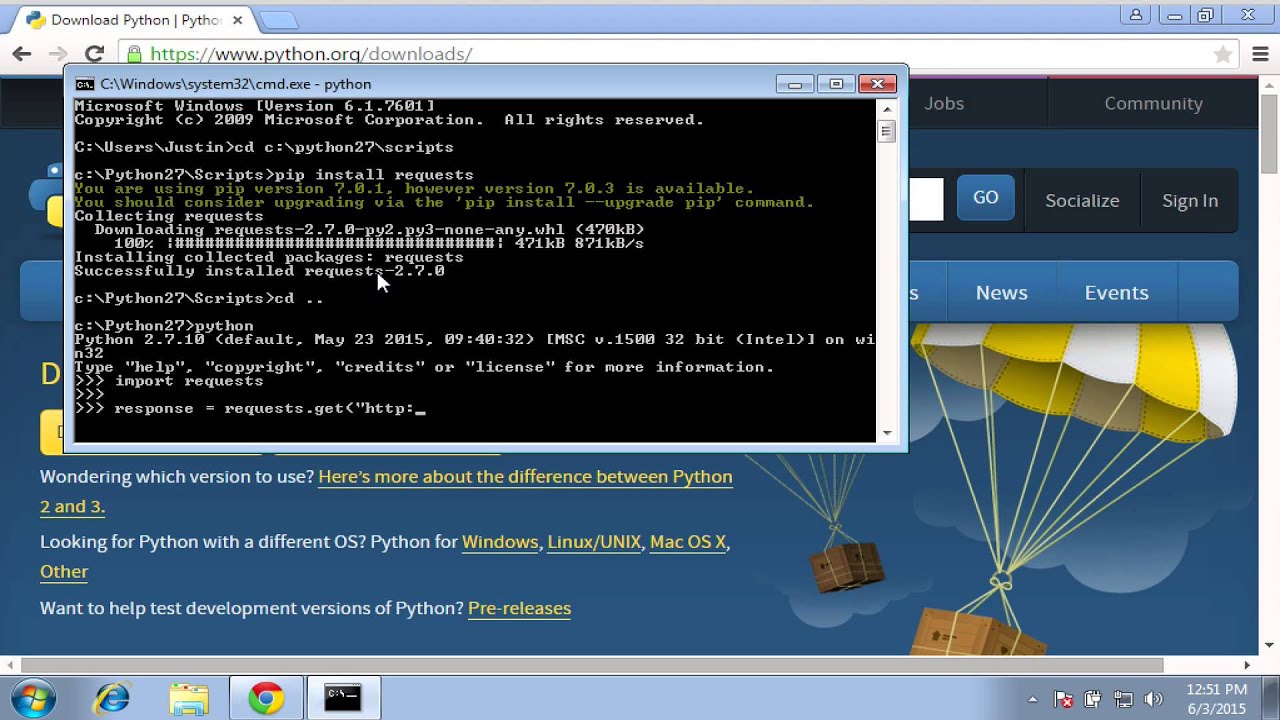The height and width of the screenshot is (720, 1280).
Task: Open the Chrome hamburger menu
Action: tap(1259, 54)
